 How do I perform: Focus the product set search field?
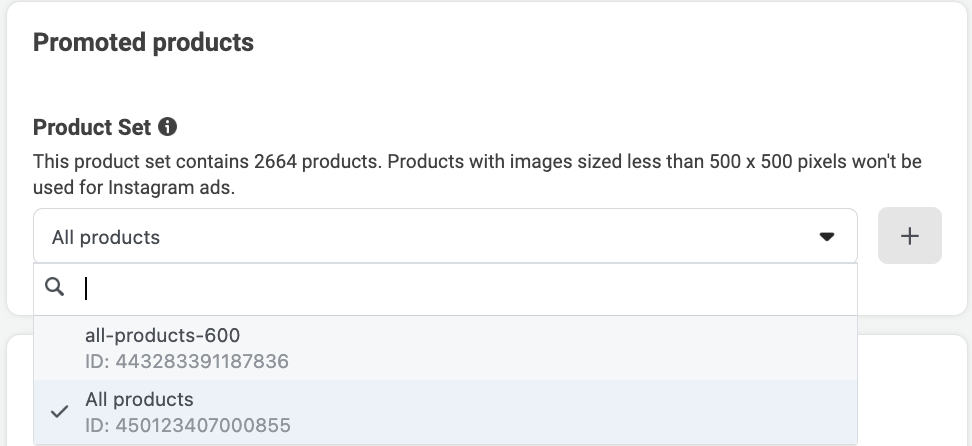[x=445, y=288]
